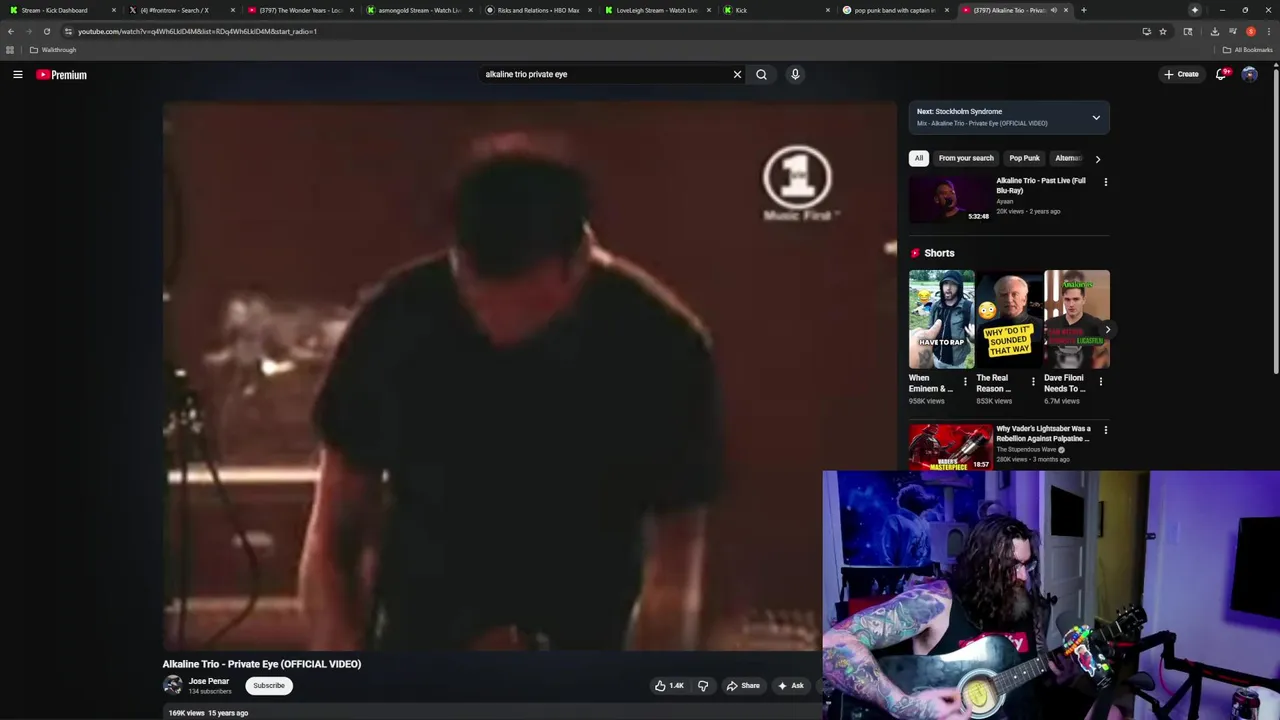
Task: Open options for Vader's Lightsaber video
Action: coord(1105,430)
